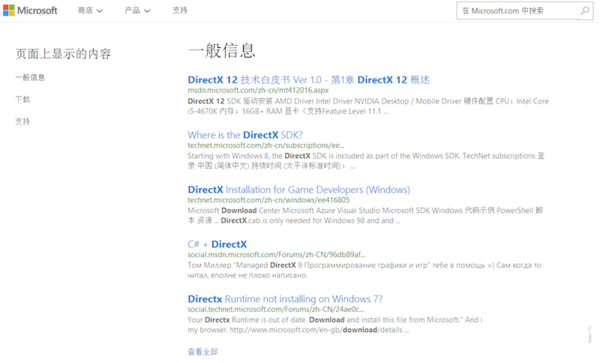The height and width of the screenshot is (363, 600).
Task: Click the search magnifier icon
Action: (x=585, y=11)
